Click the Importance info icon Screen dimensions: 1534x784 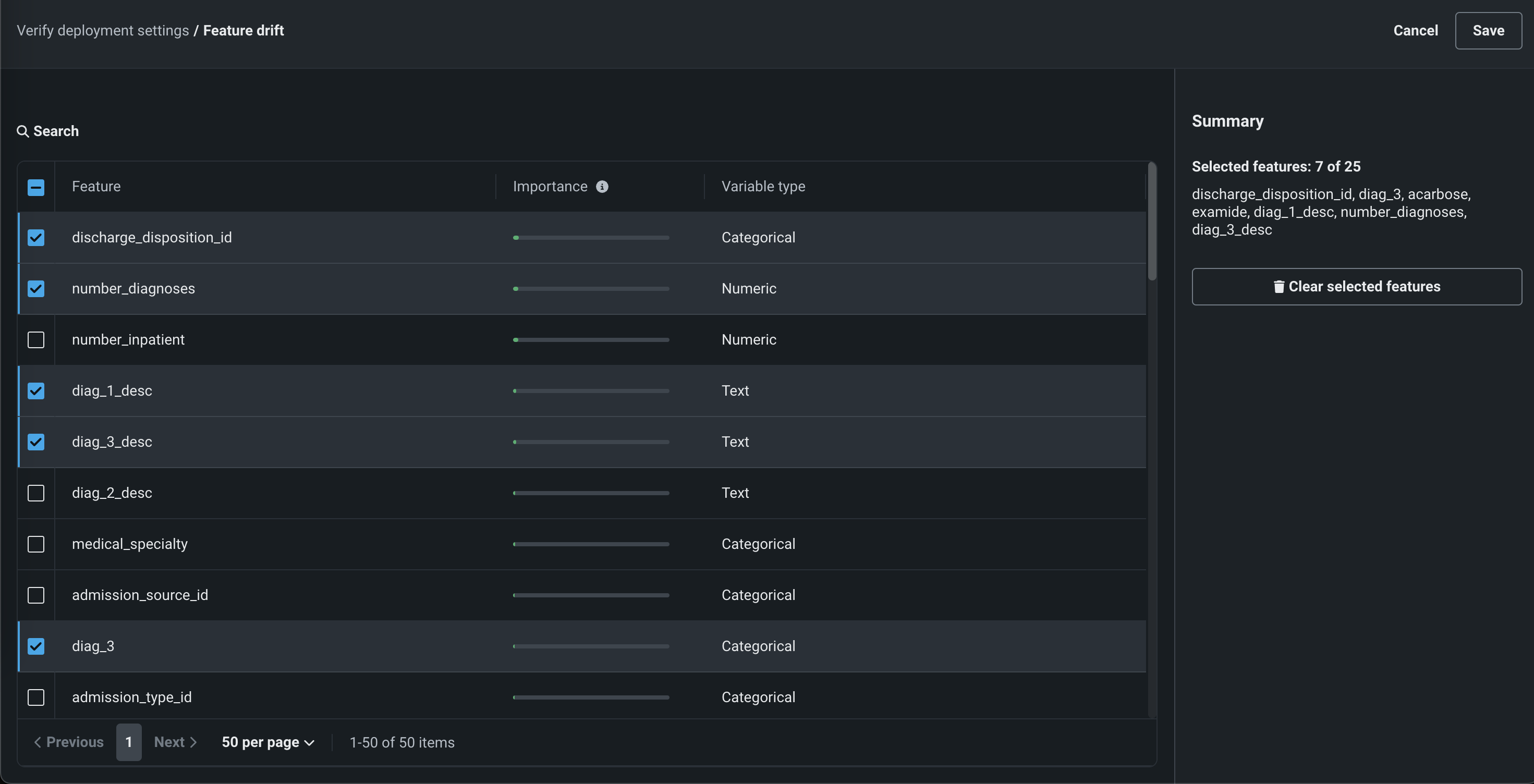pyautogui.click(x=602, y=187)
